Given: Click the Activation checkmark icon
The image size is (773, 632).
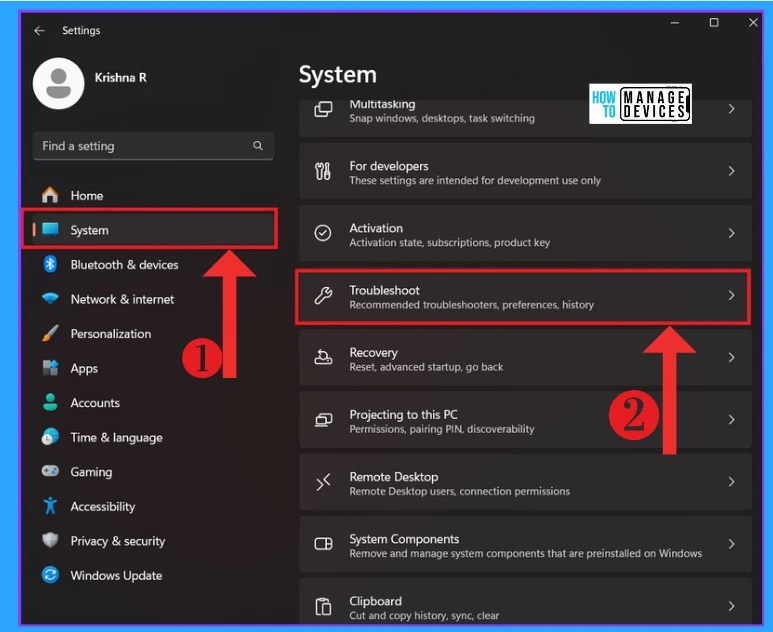Looking at the screenshot, I should tap(323, 233).
